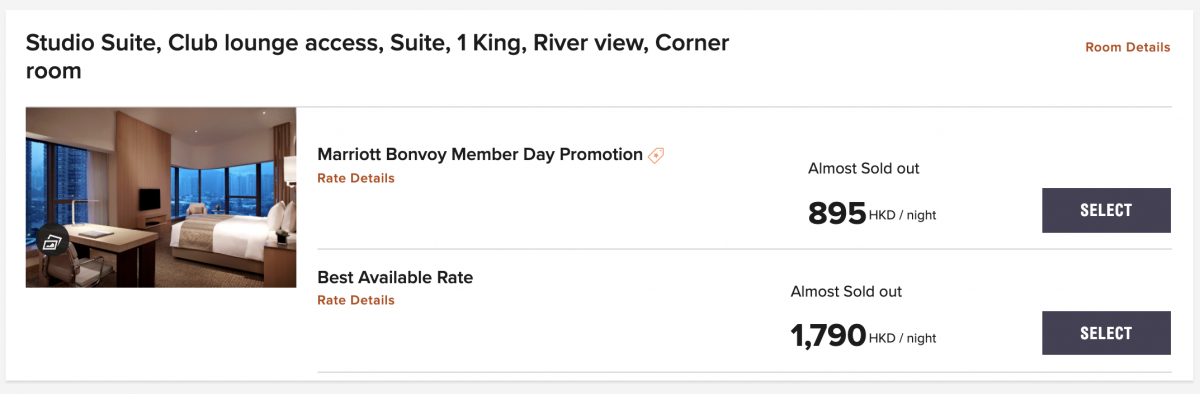Click the Studio Suite room photo thumbnail
Viewport: 1200px width, 394px height.
click(x=161, y=197)
